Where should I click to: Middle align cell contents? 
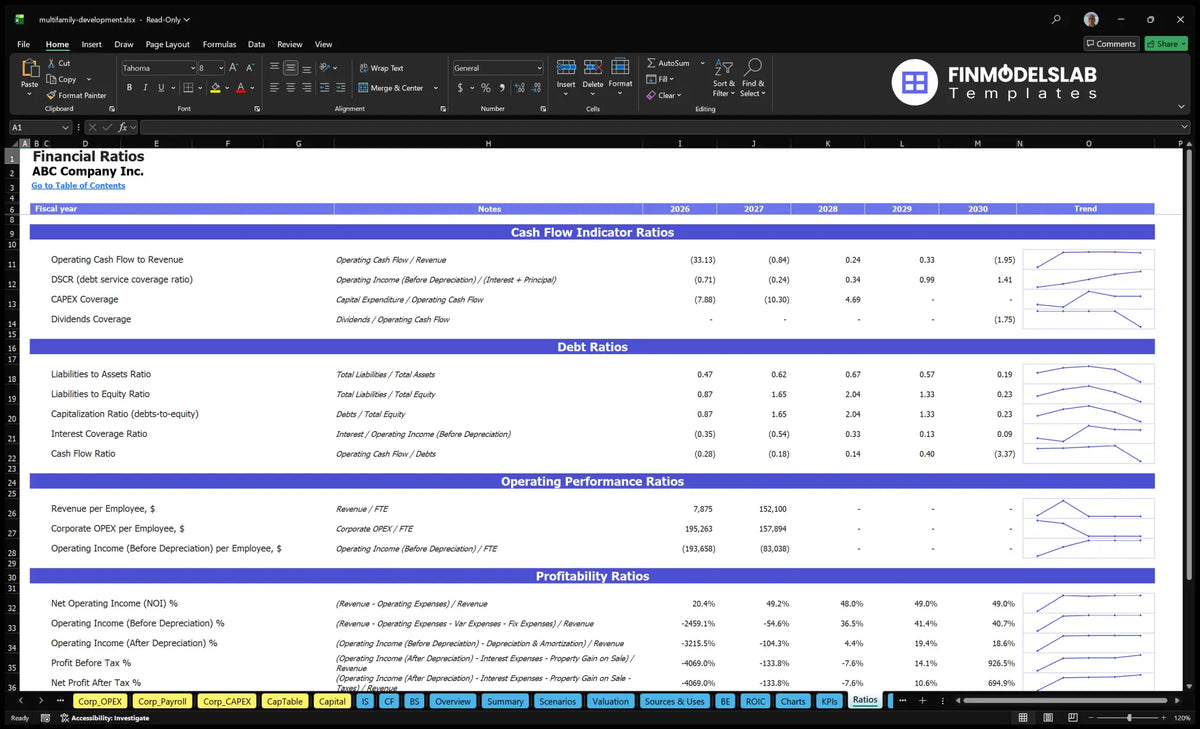[x=291, y=68]
